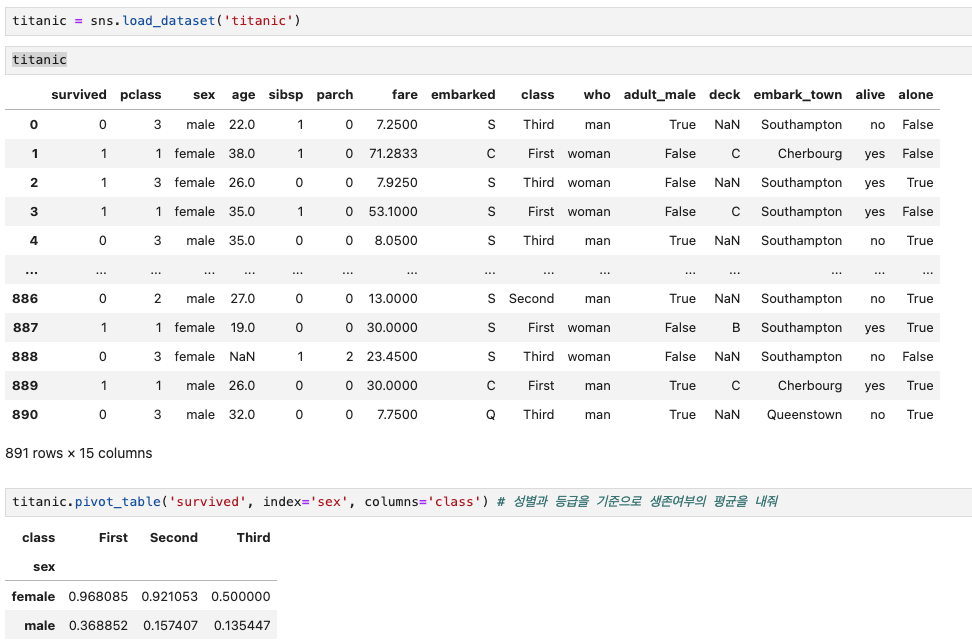Click age value 38.0
The image size is (972, 643).
[242, 154]
